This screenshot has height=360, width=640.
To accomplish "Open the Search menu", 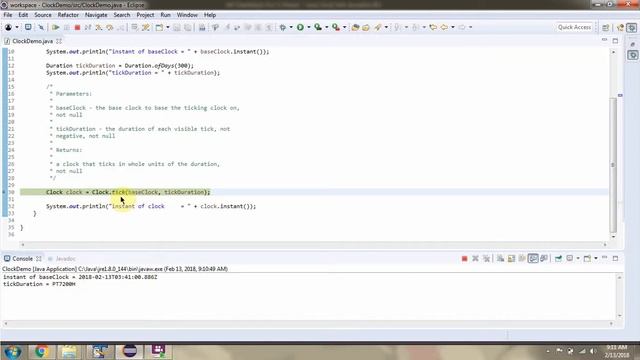I will 122,15.
